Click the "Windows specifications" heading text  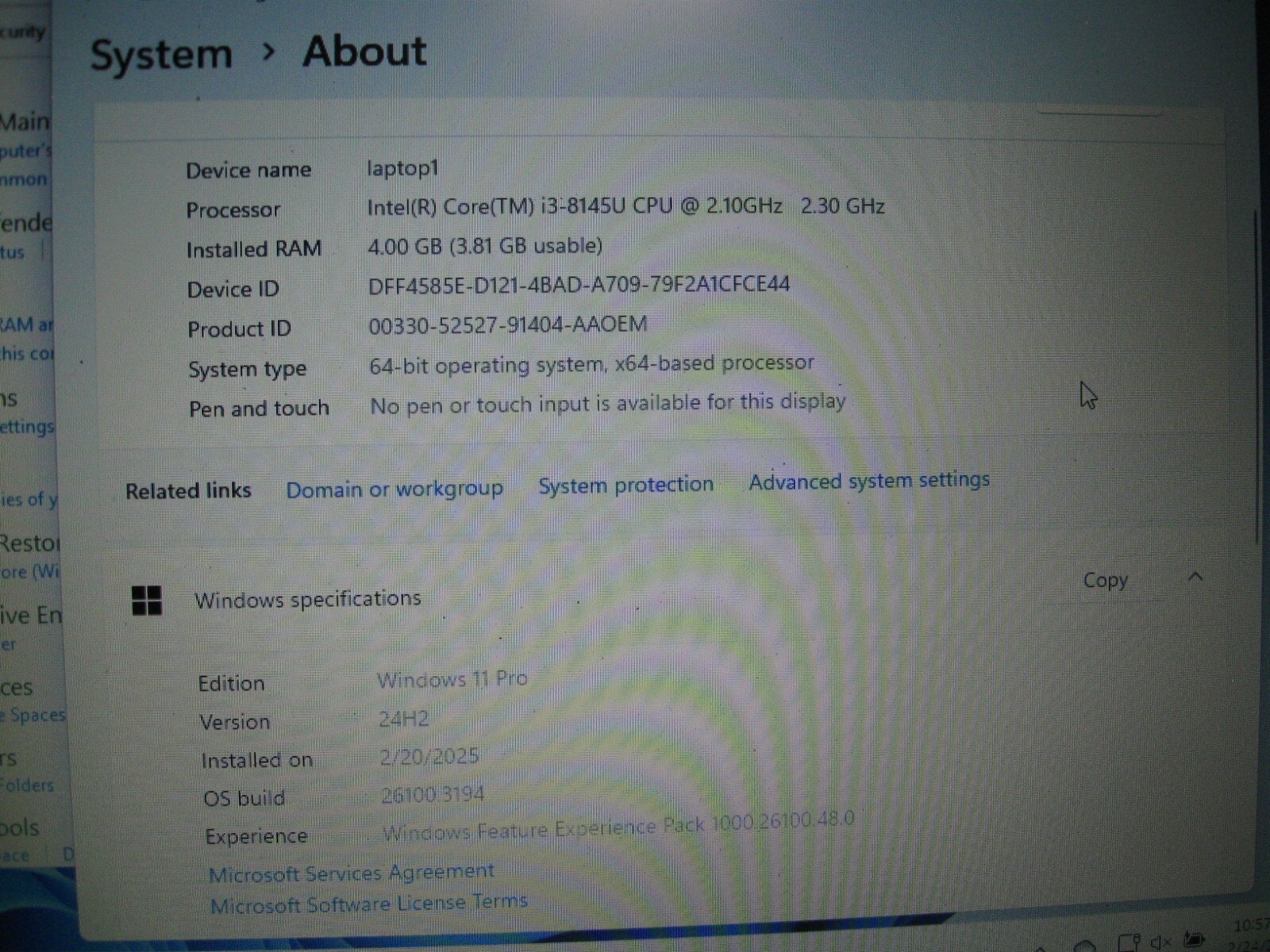(x=308, y=599)
